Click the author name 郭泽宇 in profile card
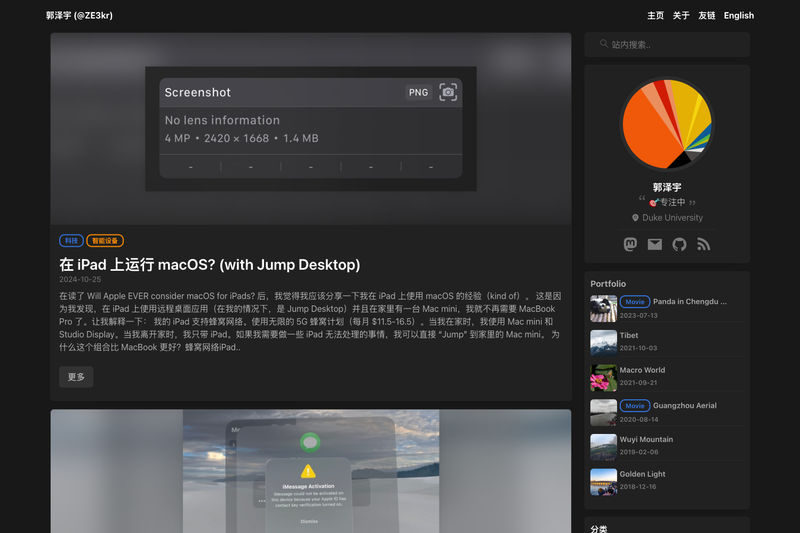Screen dimensions: 800x533 pyautogui.click(x=667, y=187)
